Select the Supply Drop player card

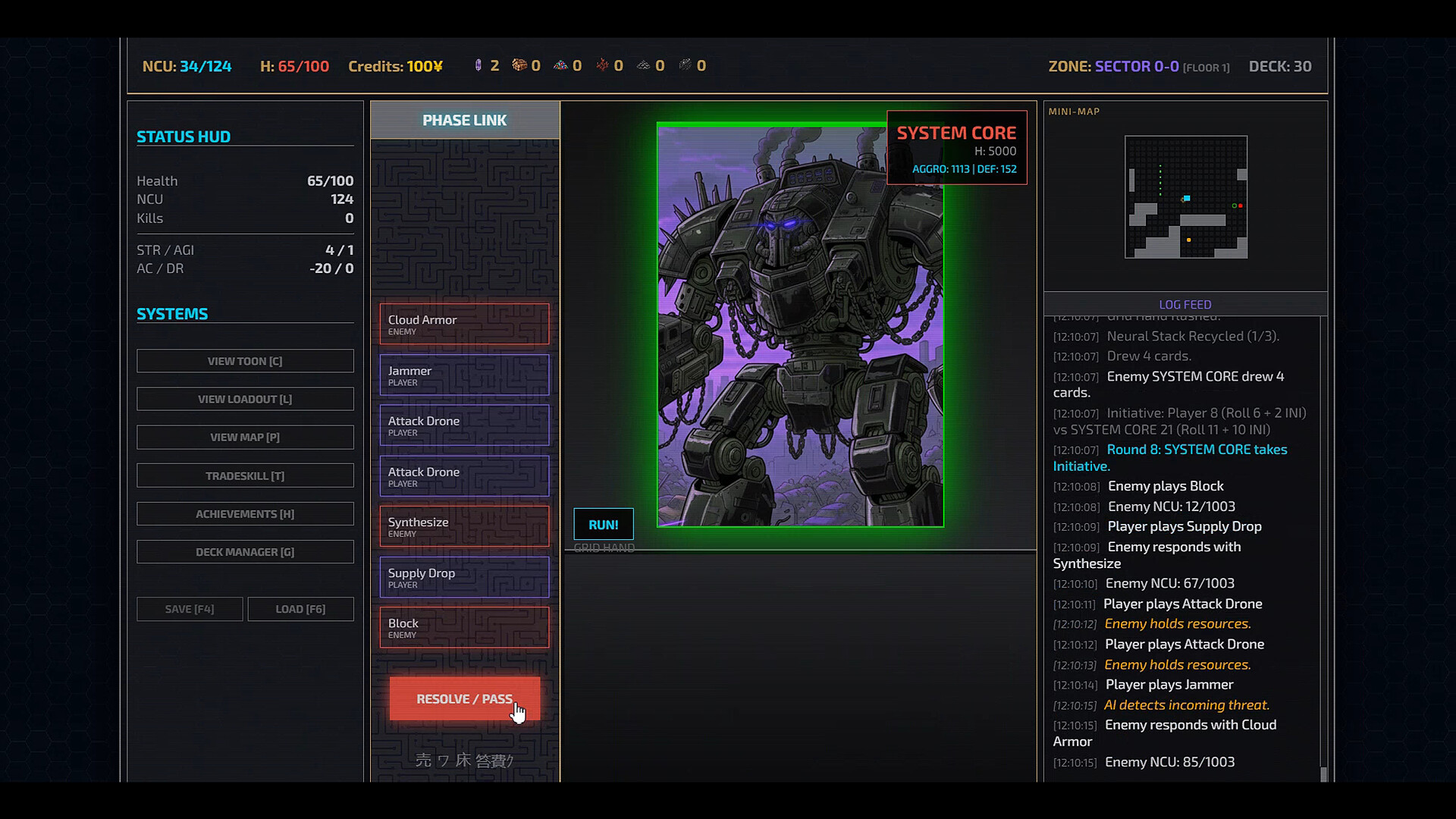[x=464, y=577]
